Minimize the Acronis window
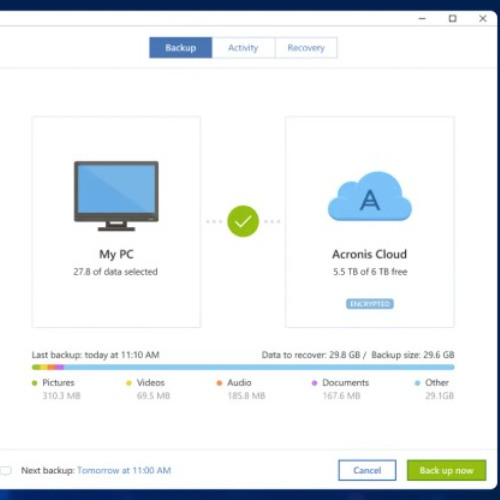This screenshot has width=500, height=500. 422,19
